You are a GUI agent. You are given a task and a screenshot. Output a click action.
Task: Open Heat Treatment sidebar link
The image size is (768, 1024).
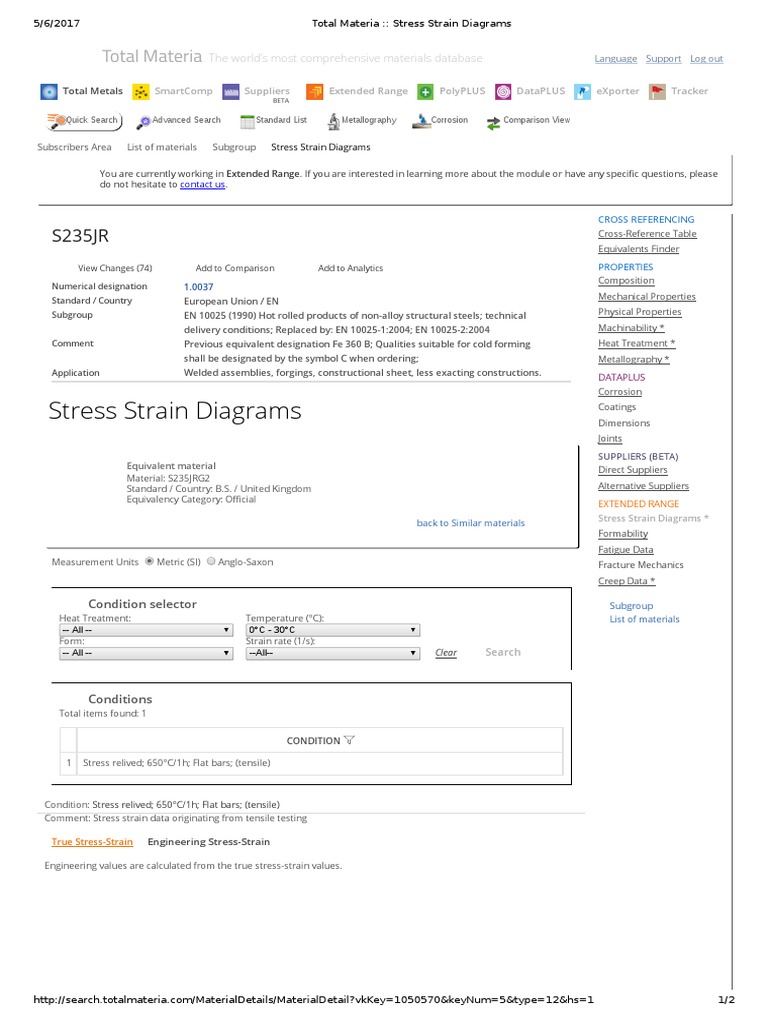[637, 344]
